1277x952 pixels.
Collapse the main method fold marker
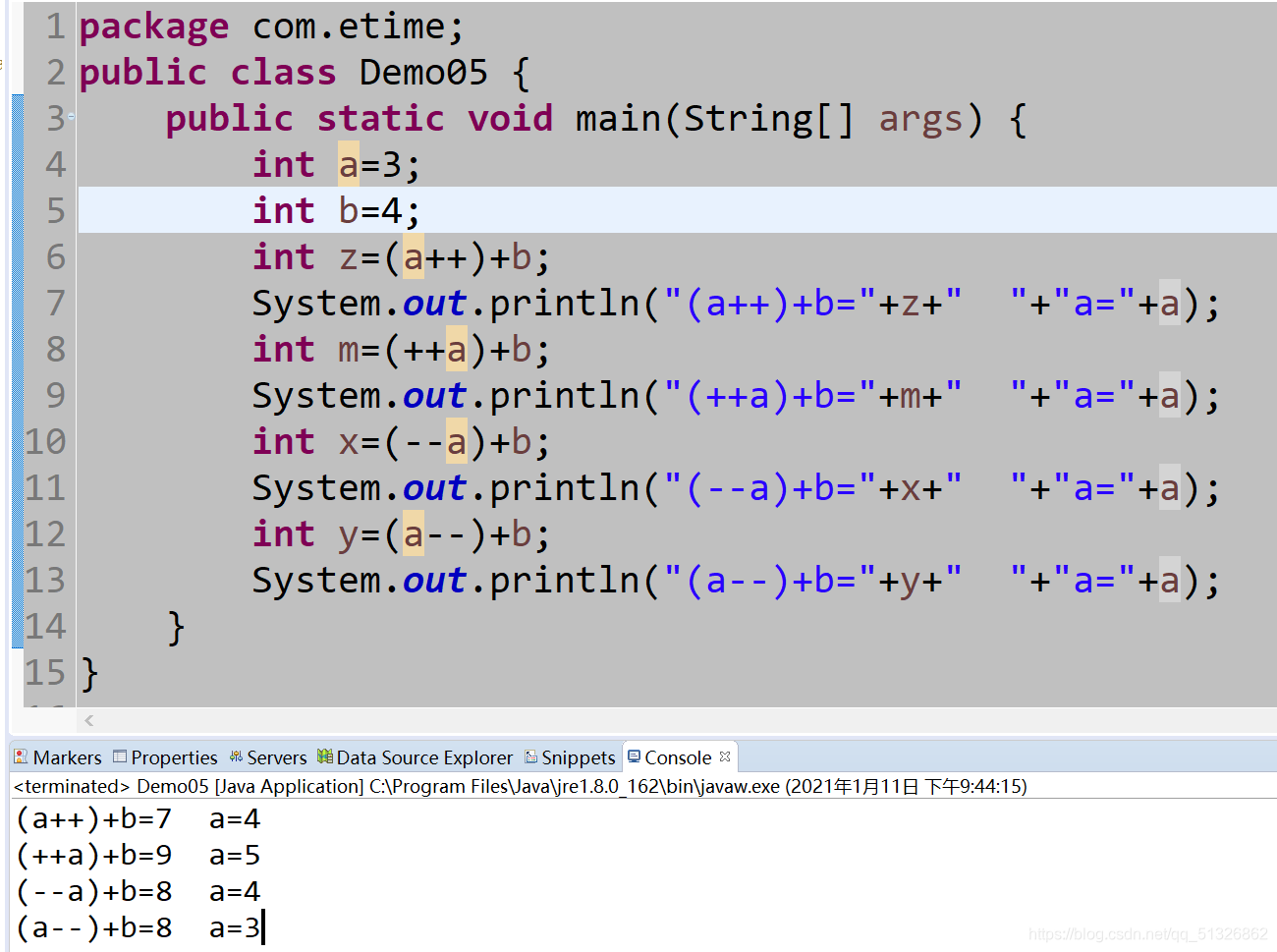(71, 117)
